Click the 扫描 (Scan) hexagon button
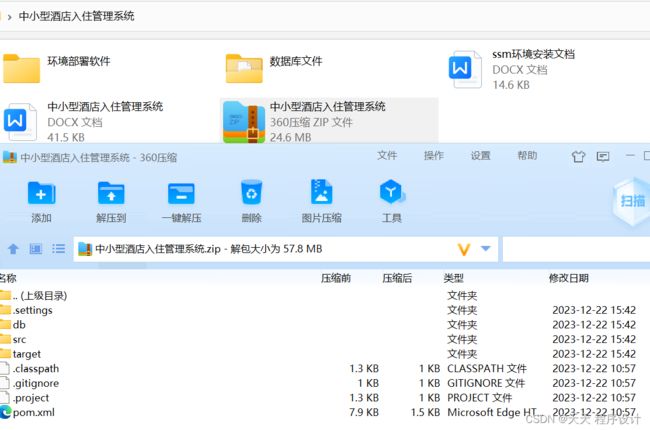This screenshot has width=650, height=430. pos(631,200)
